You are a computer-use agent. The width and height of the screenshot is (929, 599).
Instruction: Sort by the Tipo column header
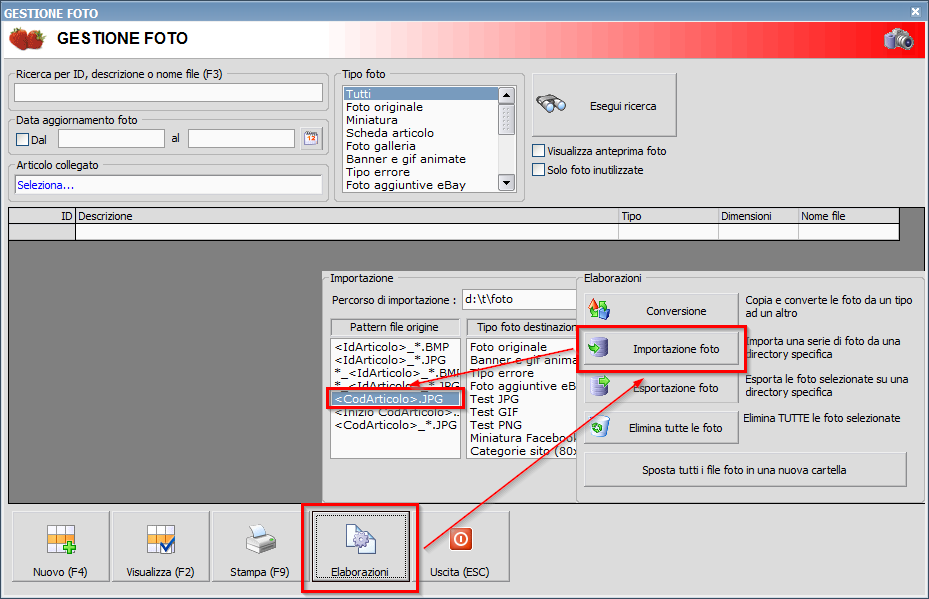(x=668, y=216)
